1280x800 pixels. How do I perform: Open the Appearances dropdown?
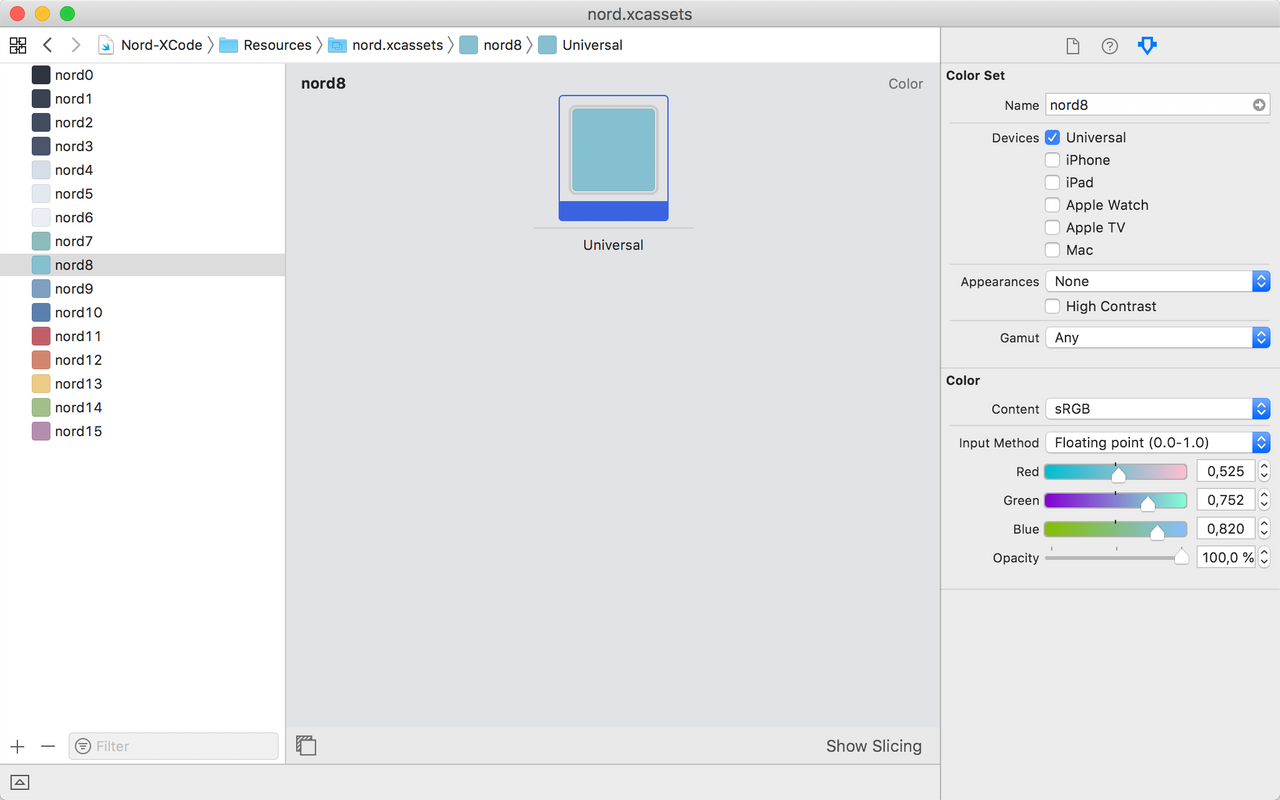pyautogui.click(x=1157, y=282)
